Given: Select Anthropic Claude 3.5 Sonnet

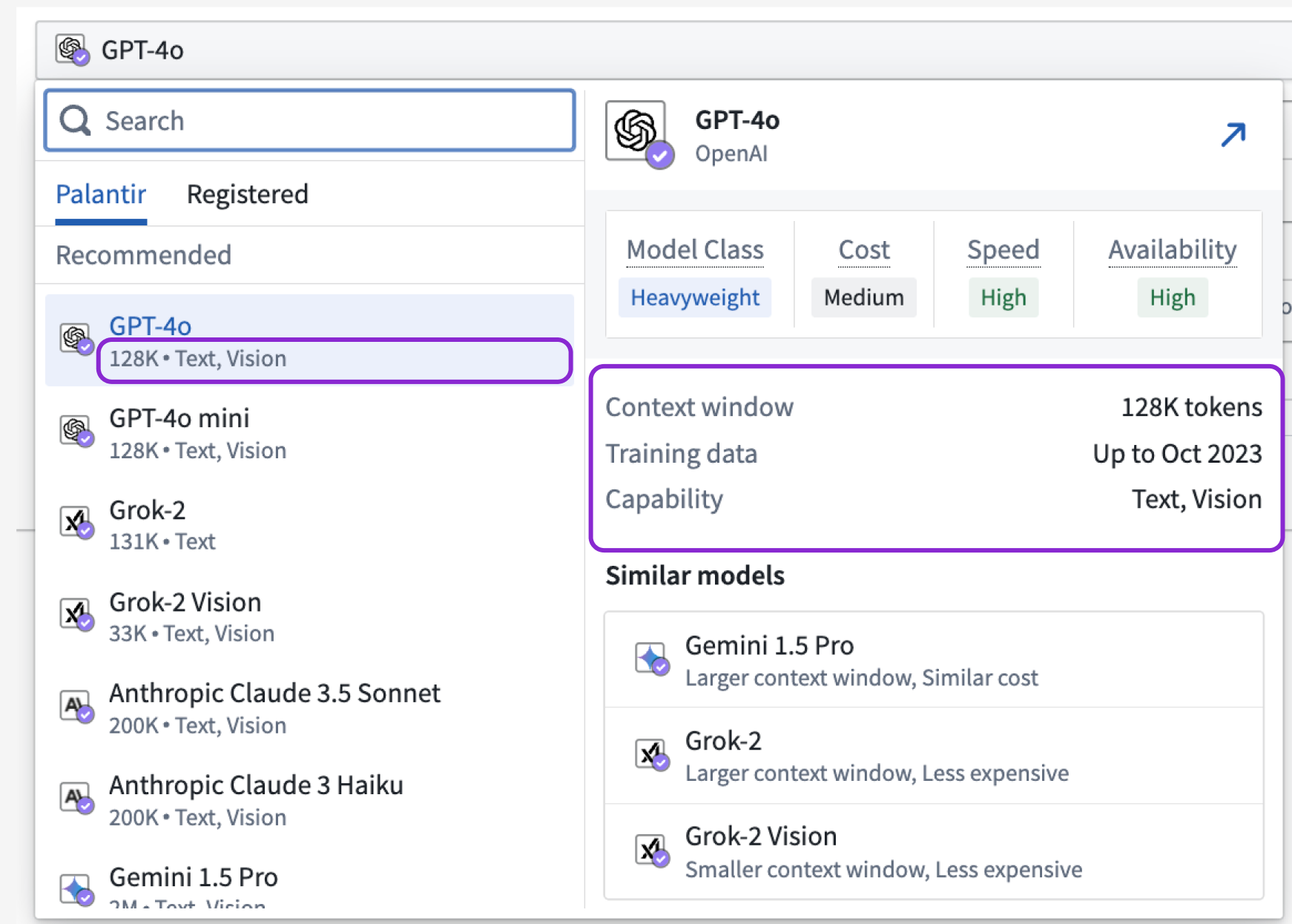Looking at the screenshot, I should click(x=309, y=707).
